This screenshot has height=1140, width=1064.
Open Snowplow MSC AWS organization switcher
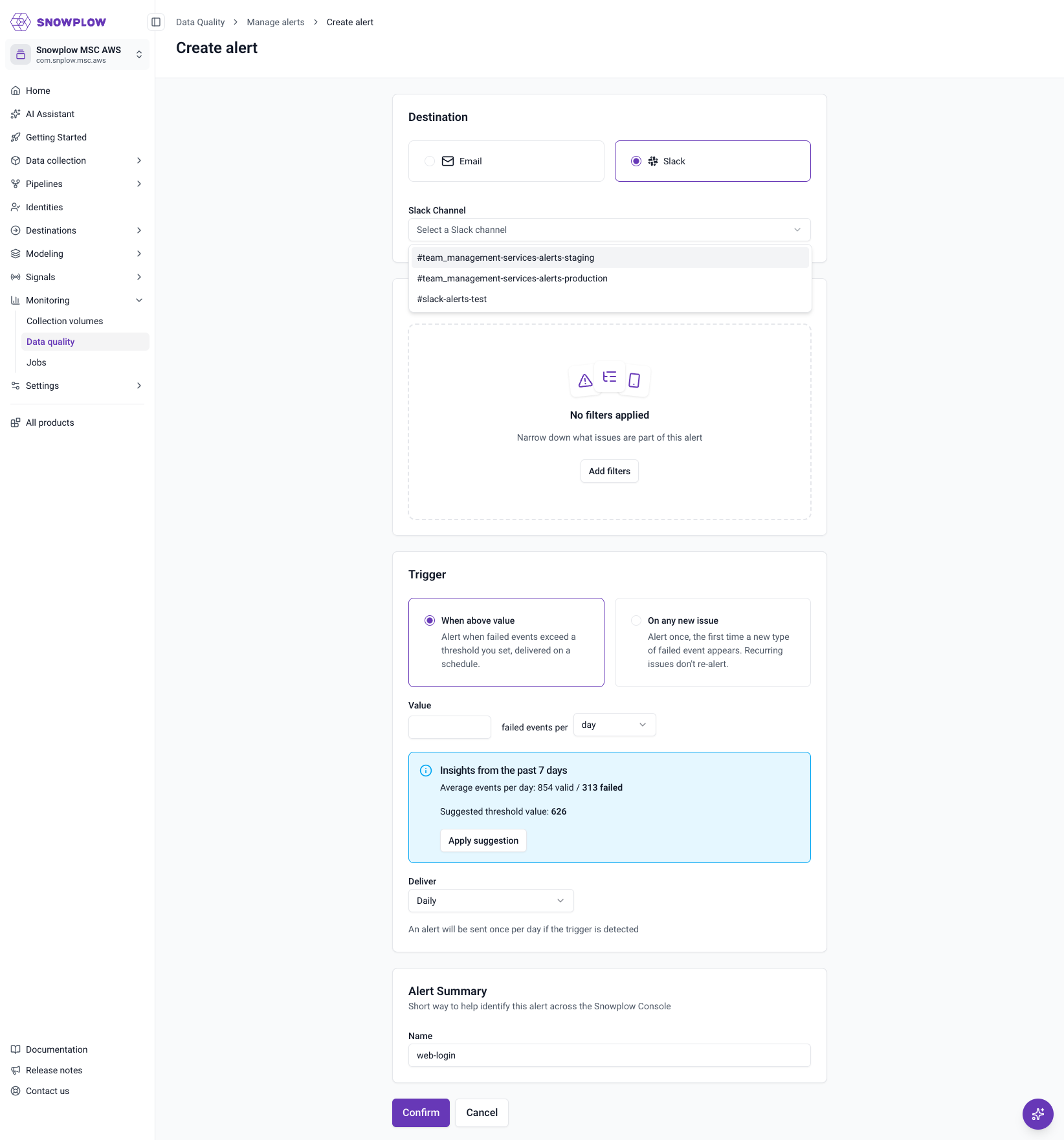[x=77, y=54]
